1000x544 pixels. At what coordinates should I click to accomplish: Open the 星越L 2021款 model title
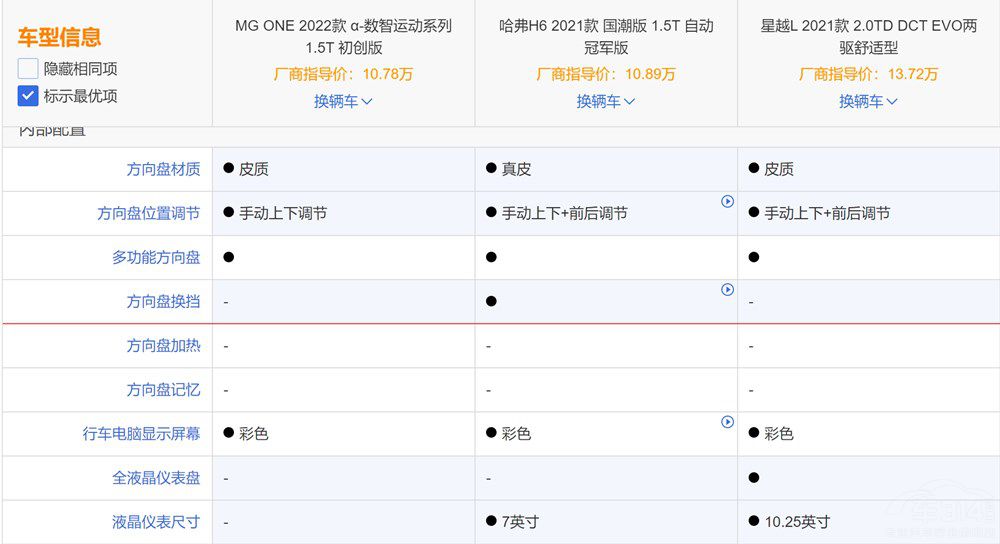click(868, 37)
